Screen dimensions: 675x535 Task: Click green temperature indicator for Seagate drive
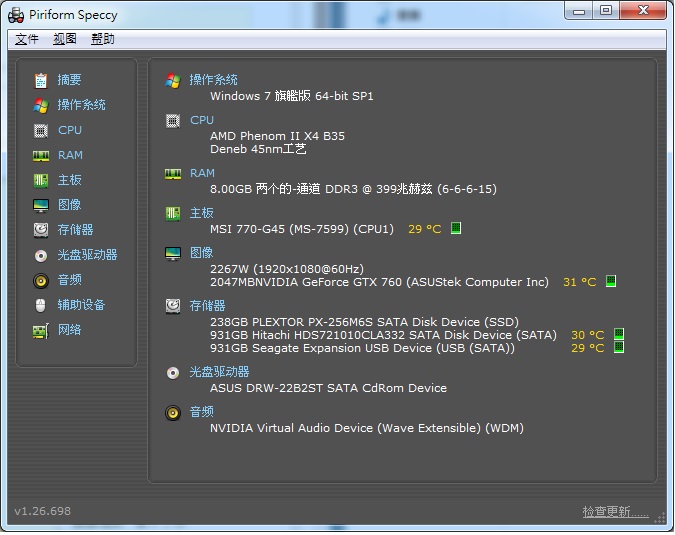[619, 347]
